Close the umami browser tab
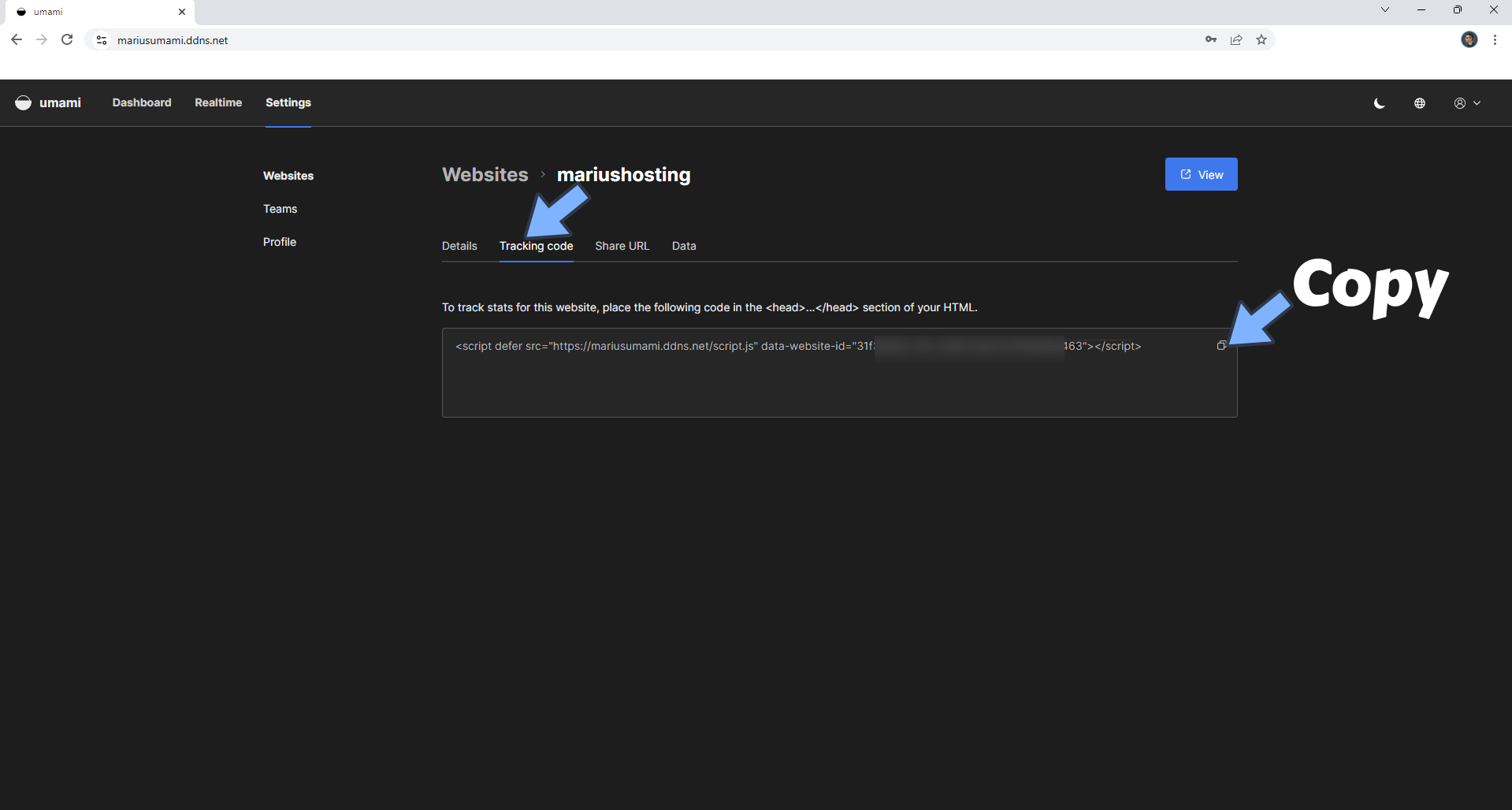1512x810 pixels. (182, 12)
